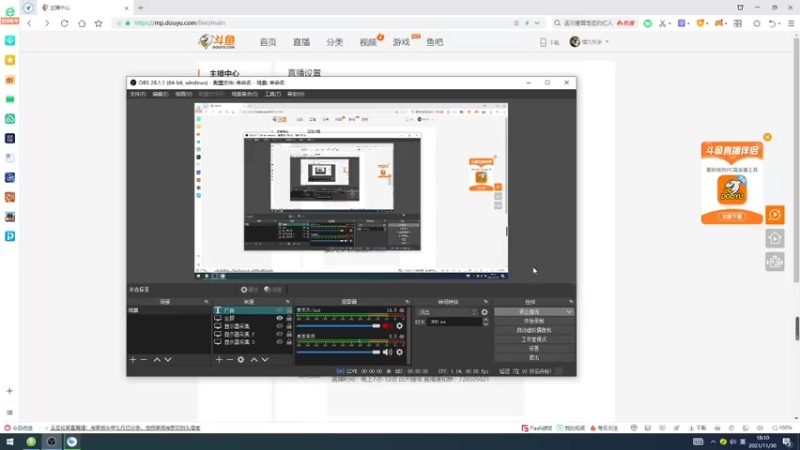The height and width of the screenshot is (450, 800).
Task: Click the start virtual camera button
Action: [x=534, y=330]
